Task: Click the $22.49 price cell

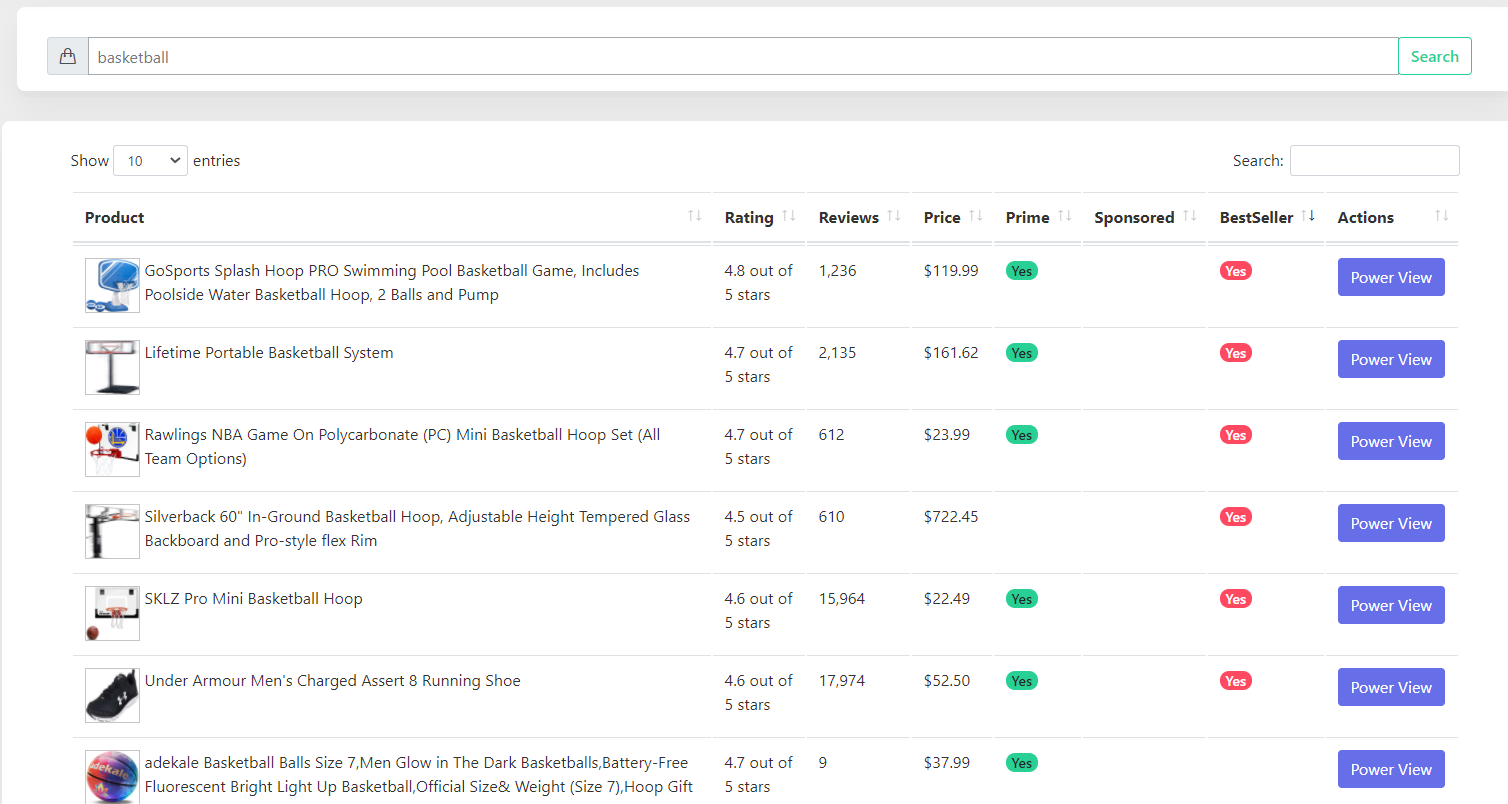Action: 947,599
